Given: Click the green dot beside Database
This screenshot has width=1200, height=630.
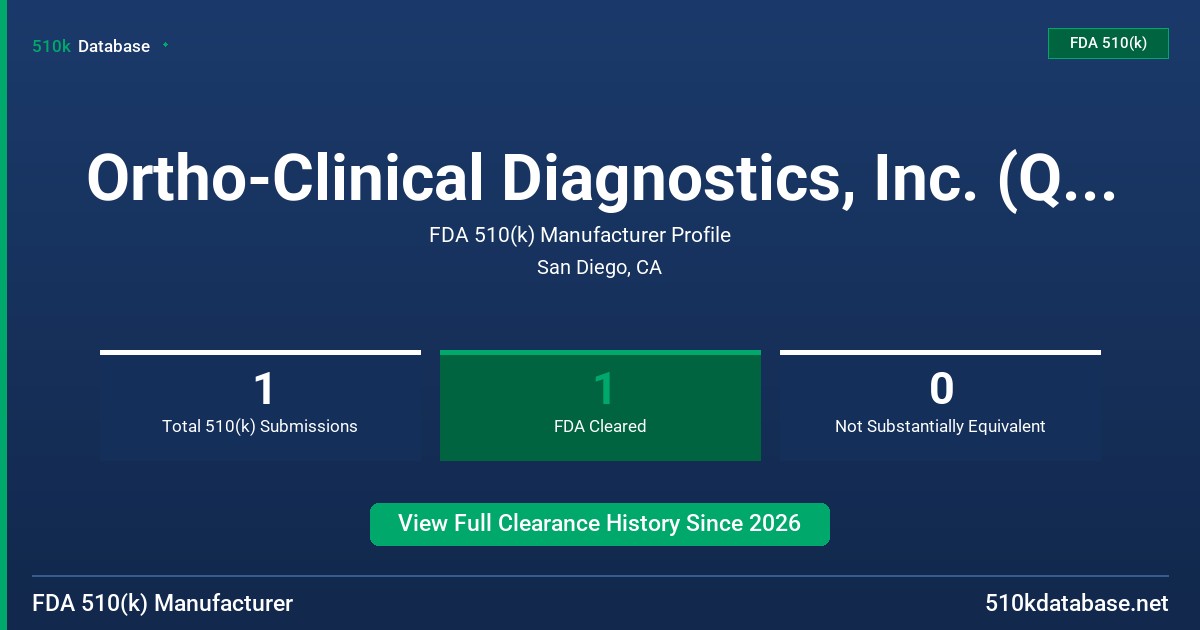Looking at the screenshot, I should click(165, 45).
